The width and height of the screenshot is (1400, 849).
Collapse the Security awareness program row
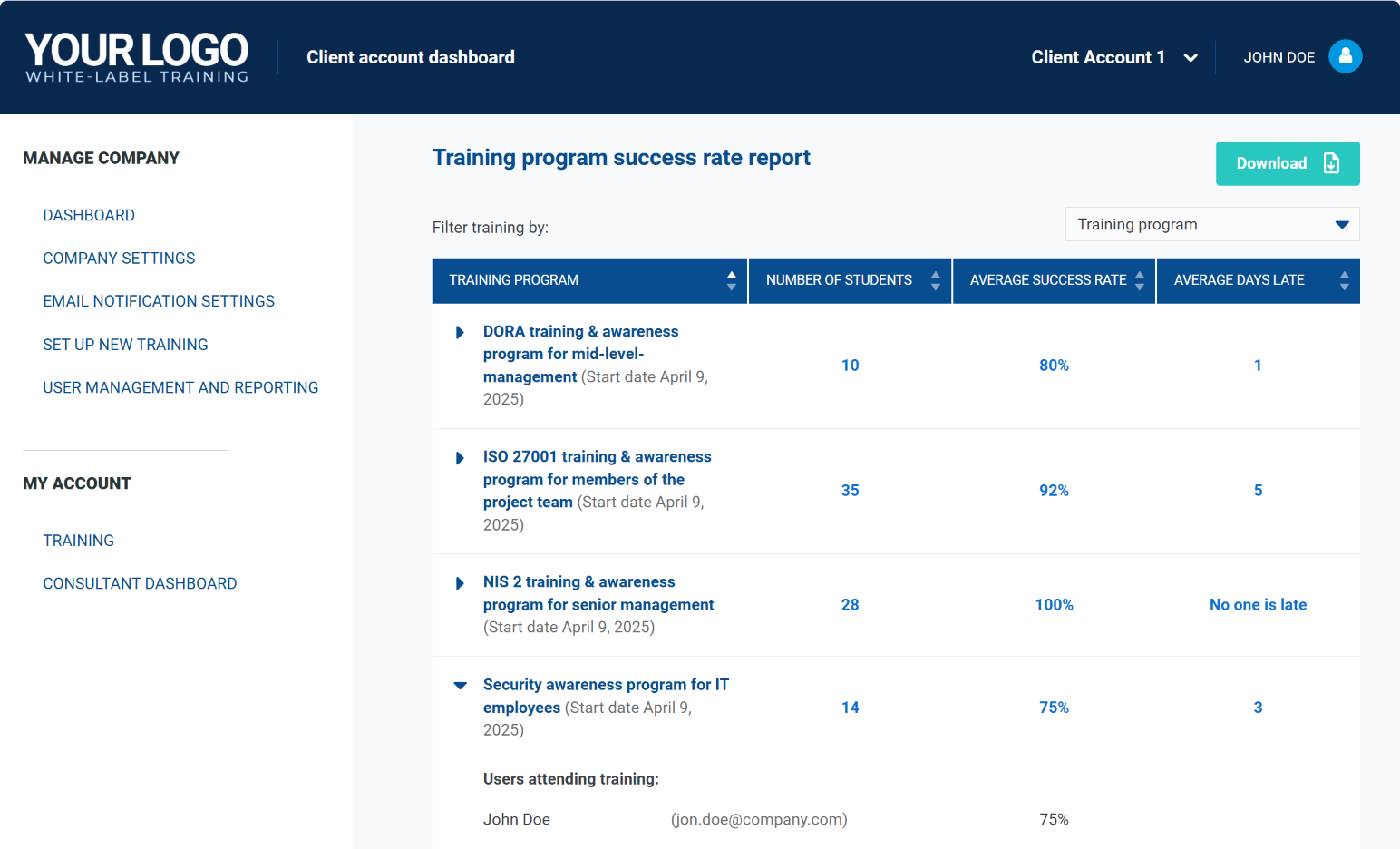pos(460,686)
